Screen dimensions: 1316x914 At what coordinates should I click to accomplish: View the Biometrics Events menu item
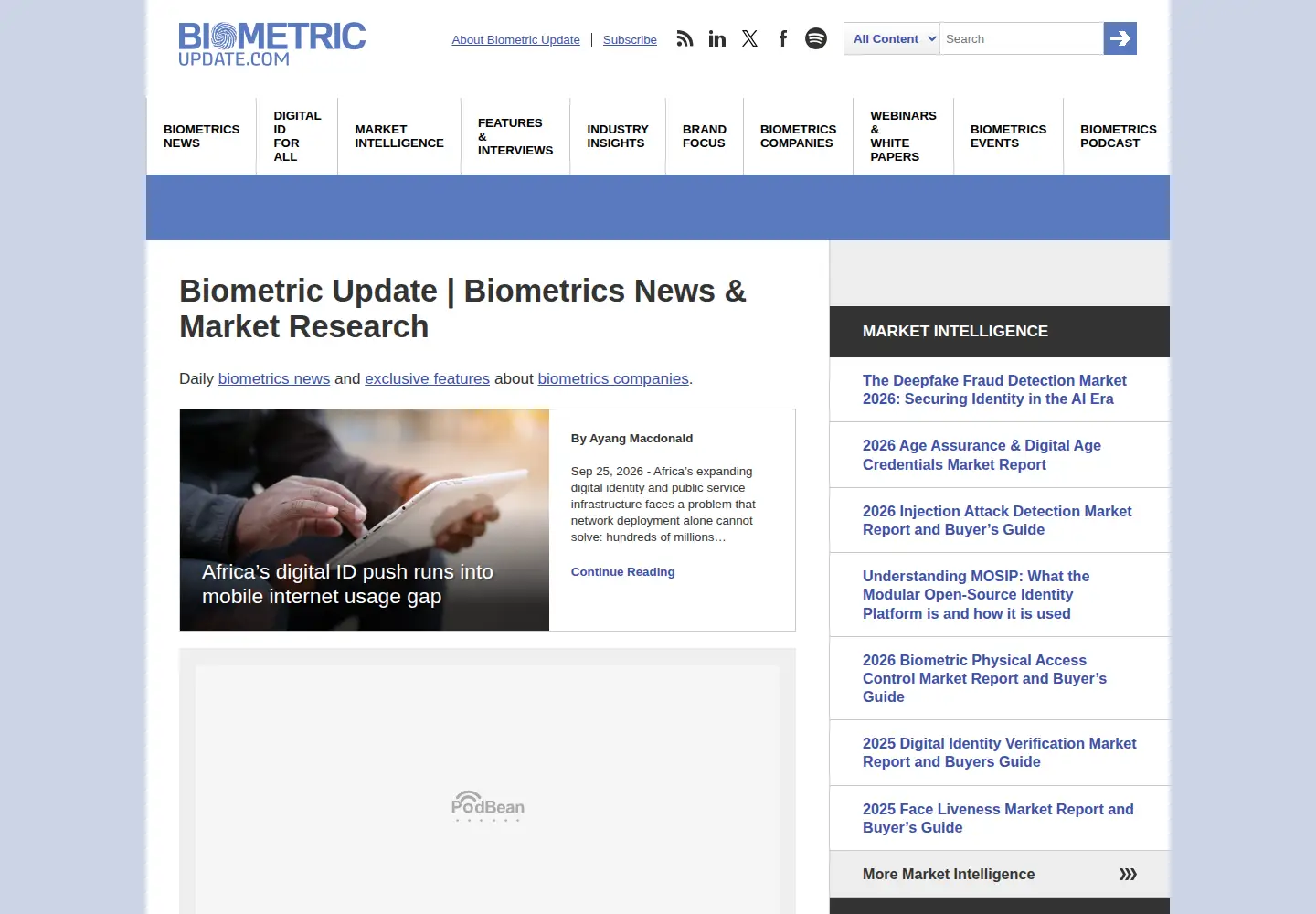click(x=1009, y=136)
